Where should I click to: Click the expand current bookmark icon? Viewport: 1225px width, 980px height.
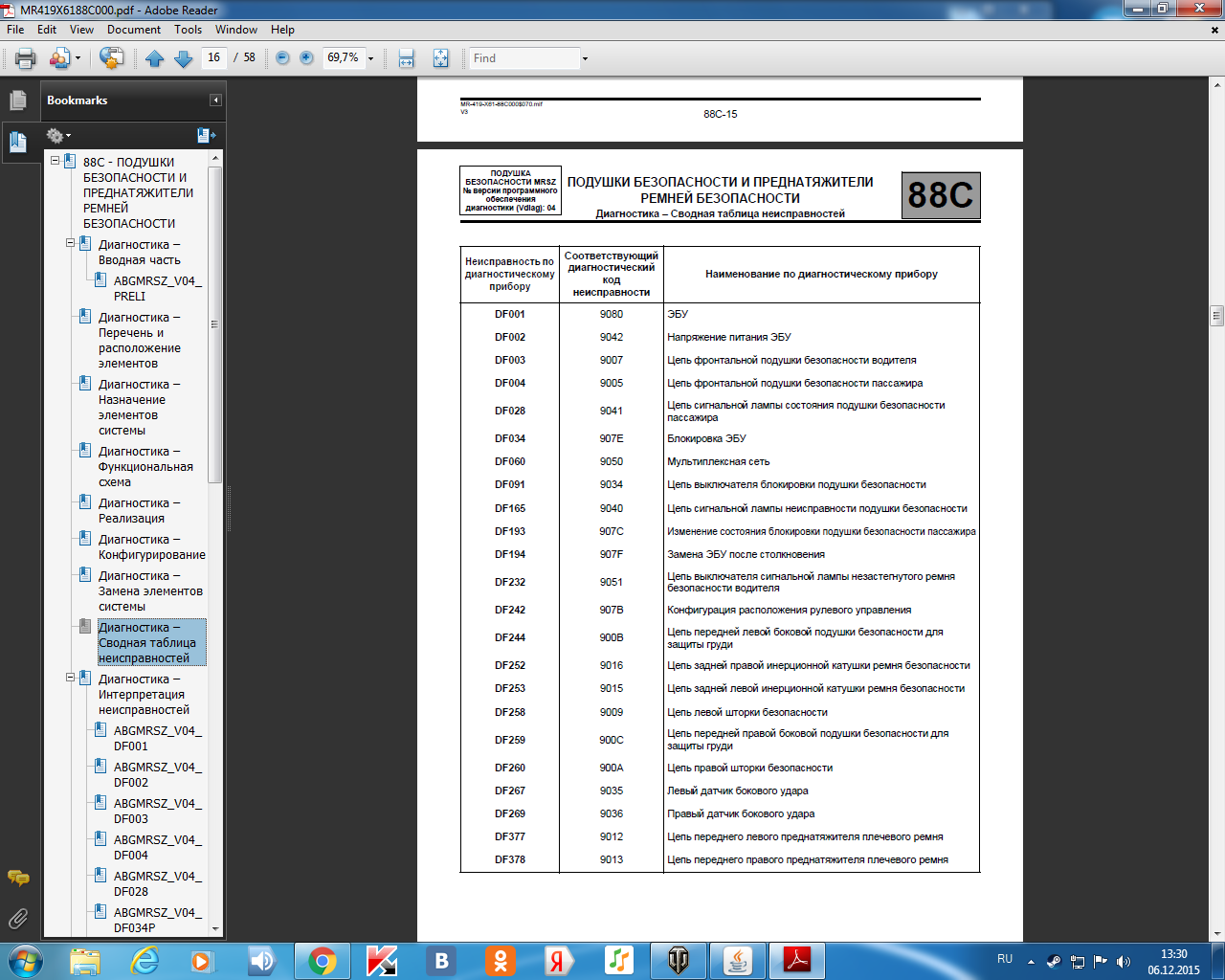(x=206, y=136)
